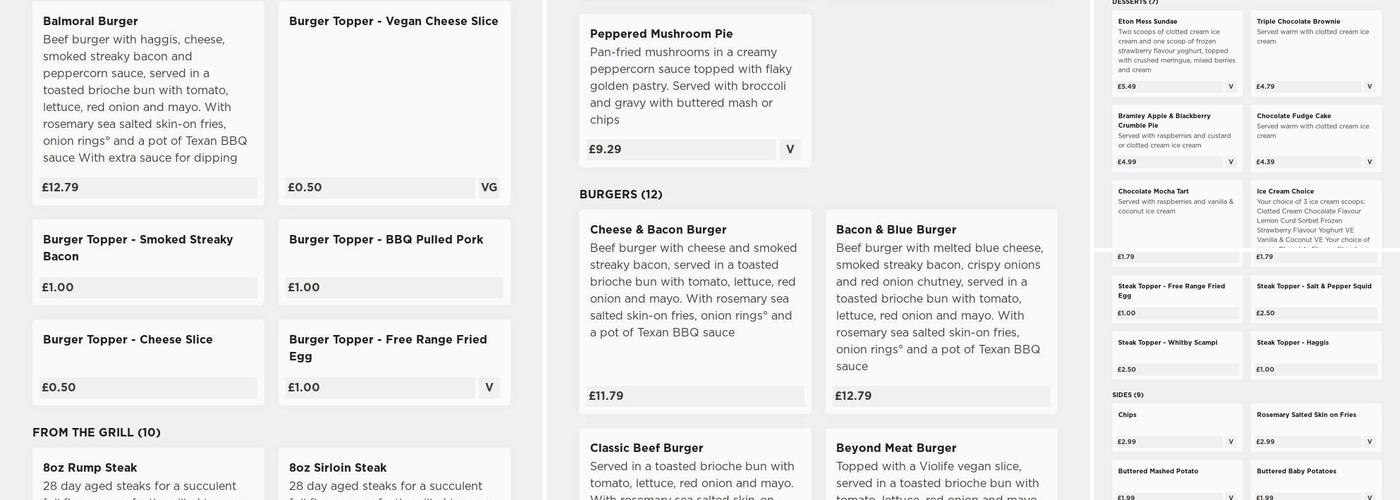
Task: Open the Burgers (12) section heading
Action: pos(621,194)
